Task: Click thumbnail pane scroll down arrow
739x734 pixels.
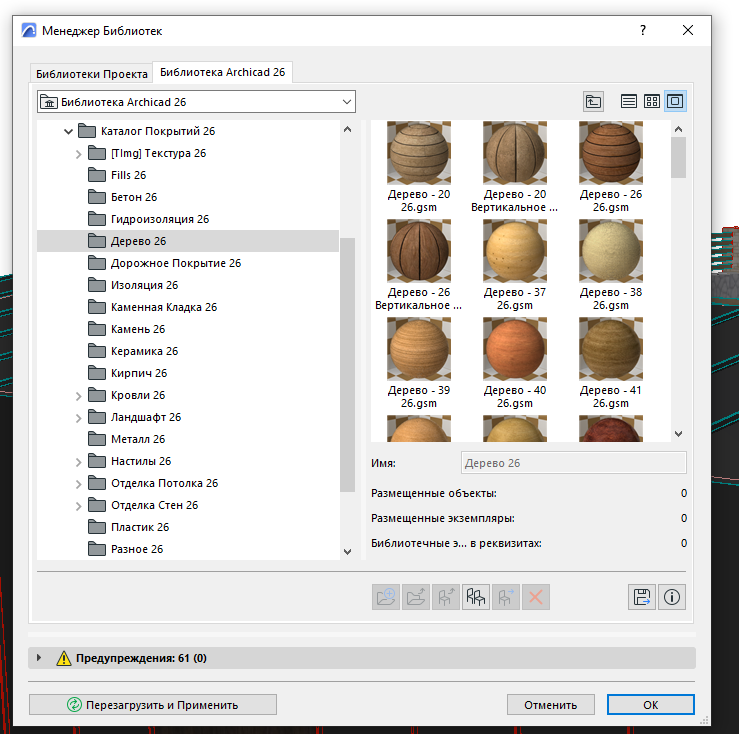Action: (678, 434)
